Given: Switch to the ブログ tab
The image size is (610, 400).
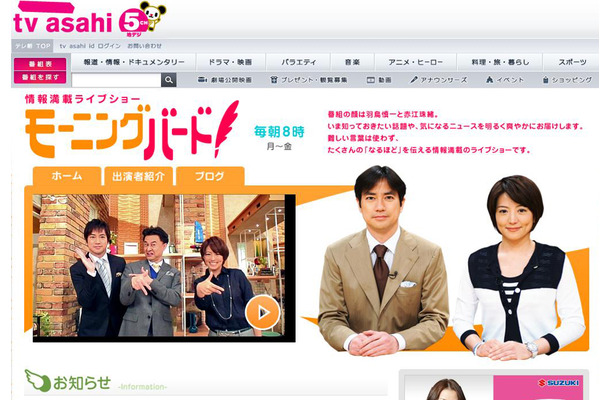Looking at the screenshot, I should [x=210, y=176].
